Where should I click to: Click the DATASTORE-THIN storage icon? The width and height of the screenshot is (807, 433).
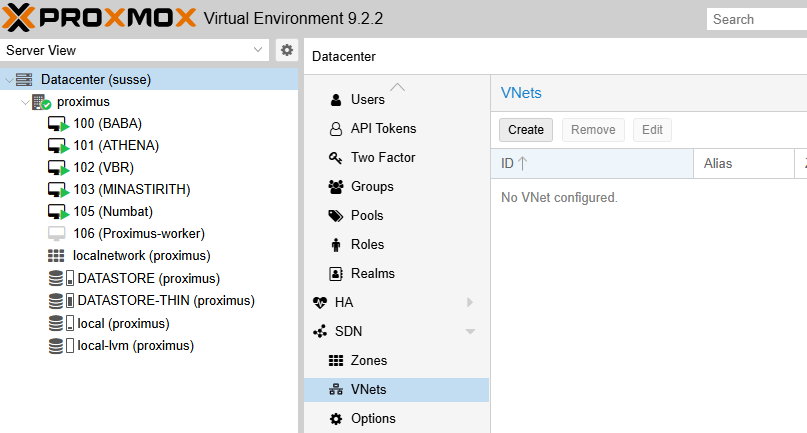coord(61,301)
